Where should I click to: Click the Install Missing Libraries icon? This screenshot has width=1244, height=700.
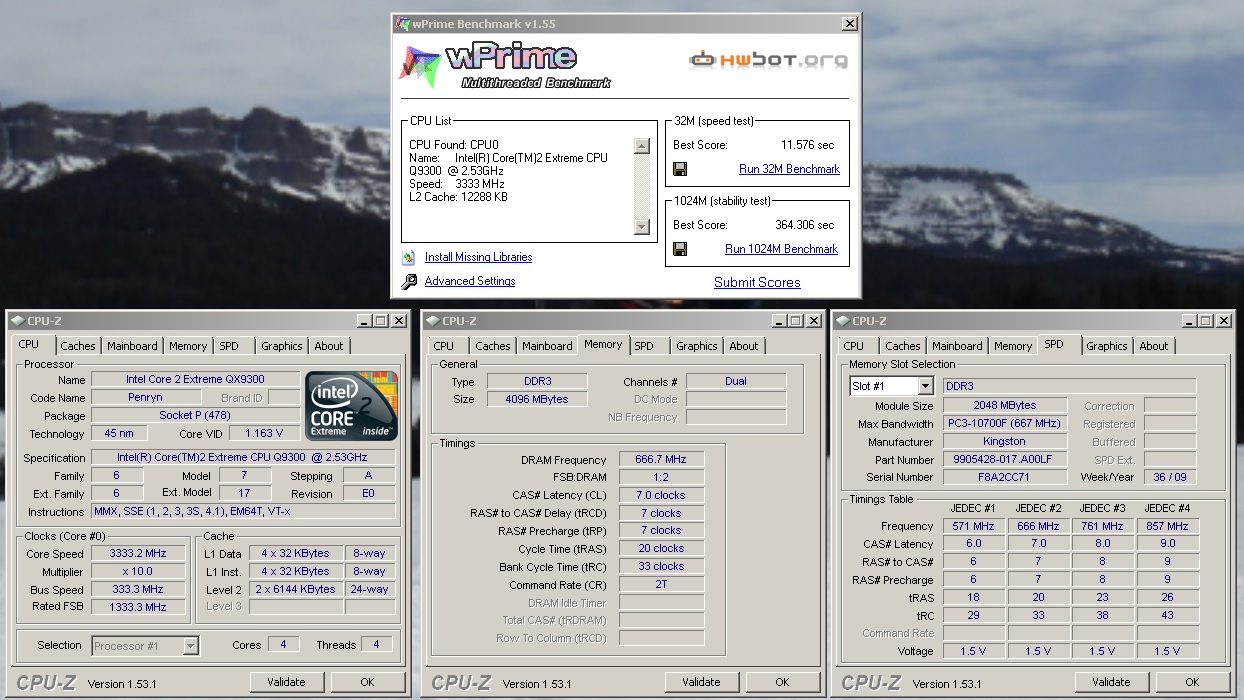coord(409,257)
